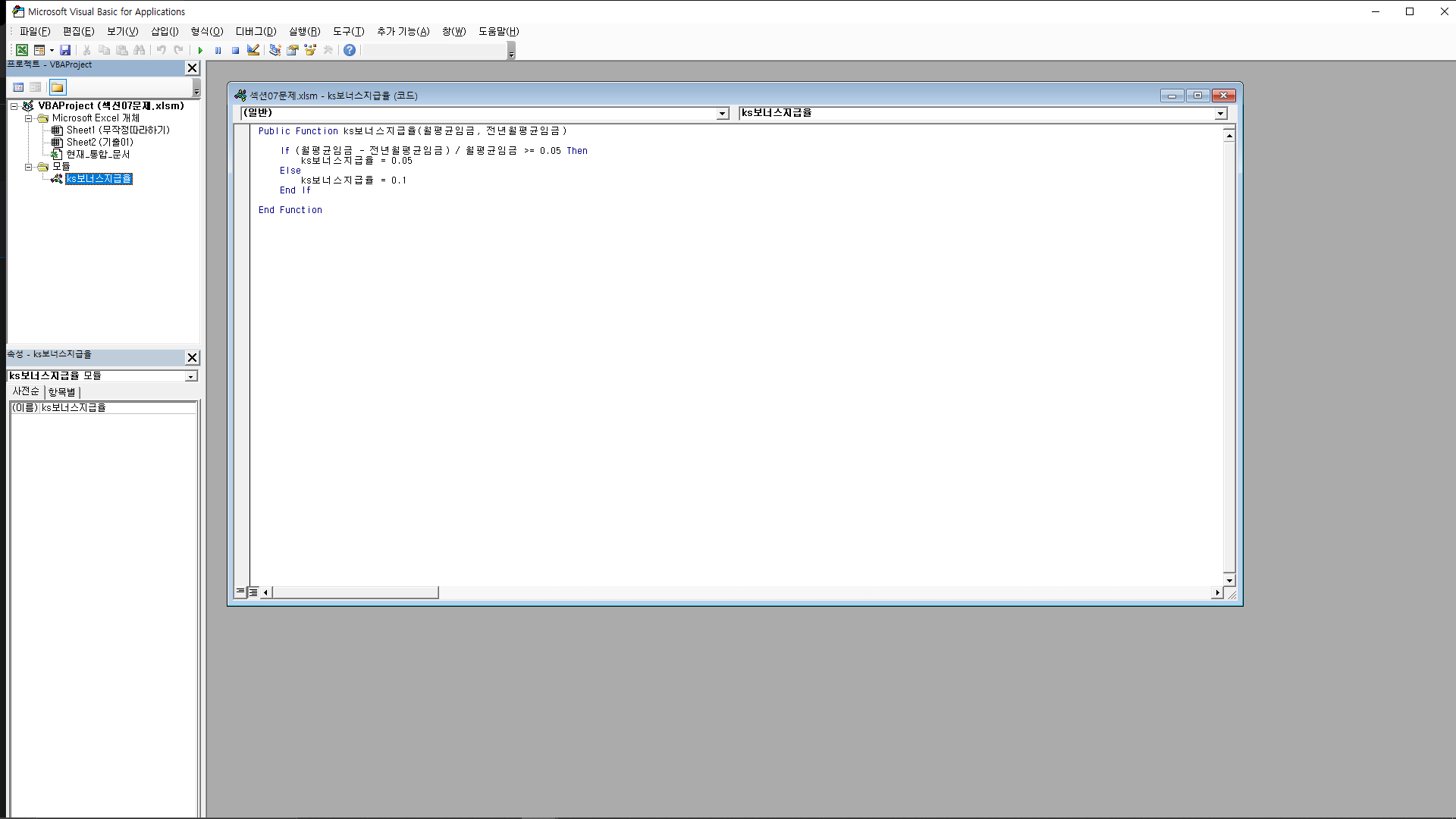Select the 항목별 properties tab
The width and height of the screenshot is (1456, 819).
click(x=61, y=392)
